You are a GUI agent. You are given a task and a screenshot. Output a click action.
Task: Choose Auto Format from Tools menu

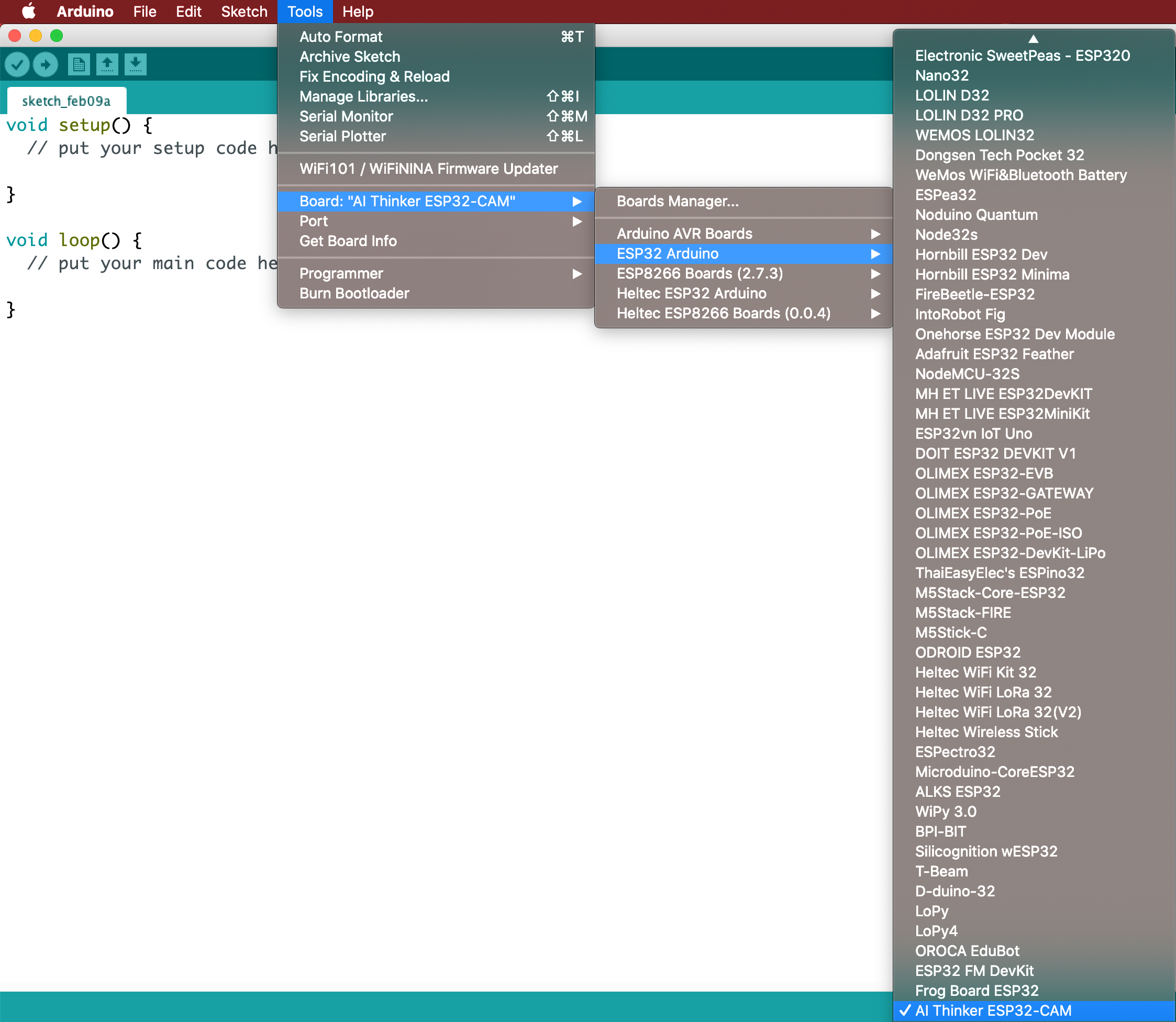pos(436,37)
